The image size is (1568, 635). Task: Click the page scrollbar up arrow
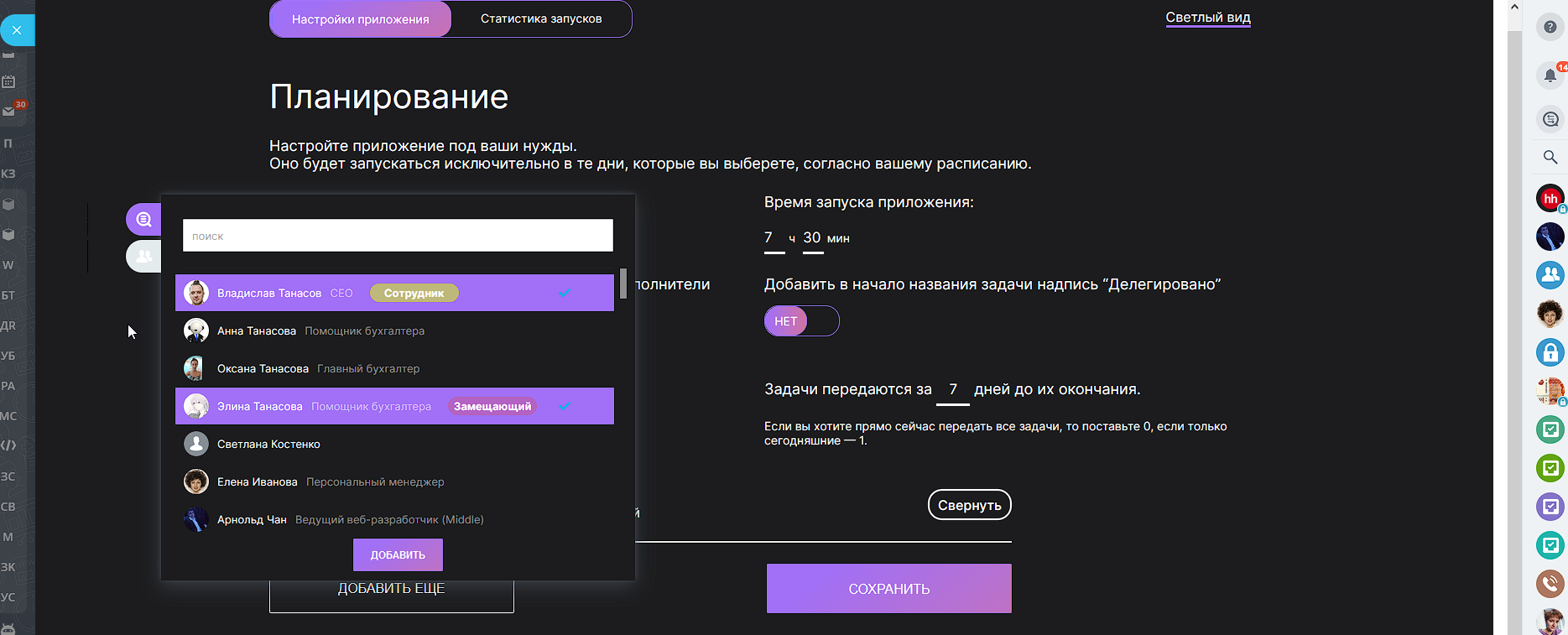1514,7
